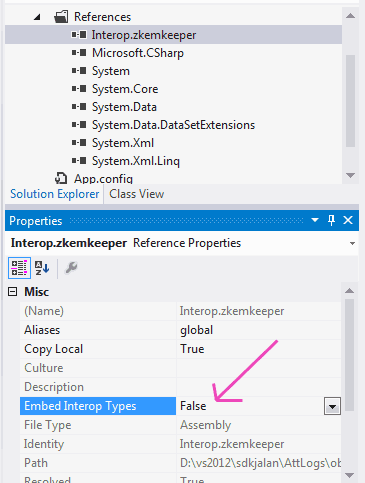Viewport: 365px width, 483px height.
Task: Select the App.config file icon
Action: [x=61, y=178]
